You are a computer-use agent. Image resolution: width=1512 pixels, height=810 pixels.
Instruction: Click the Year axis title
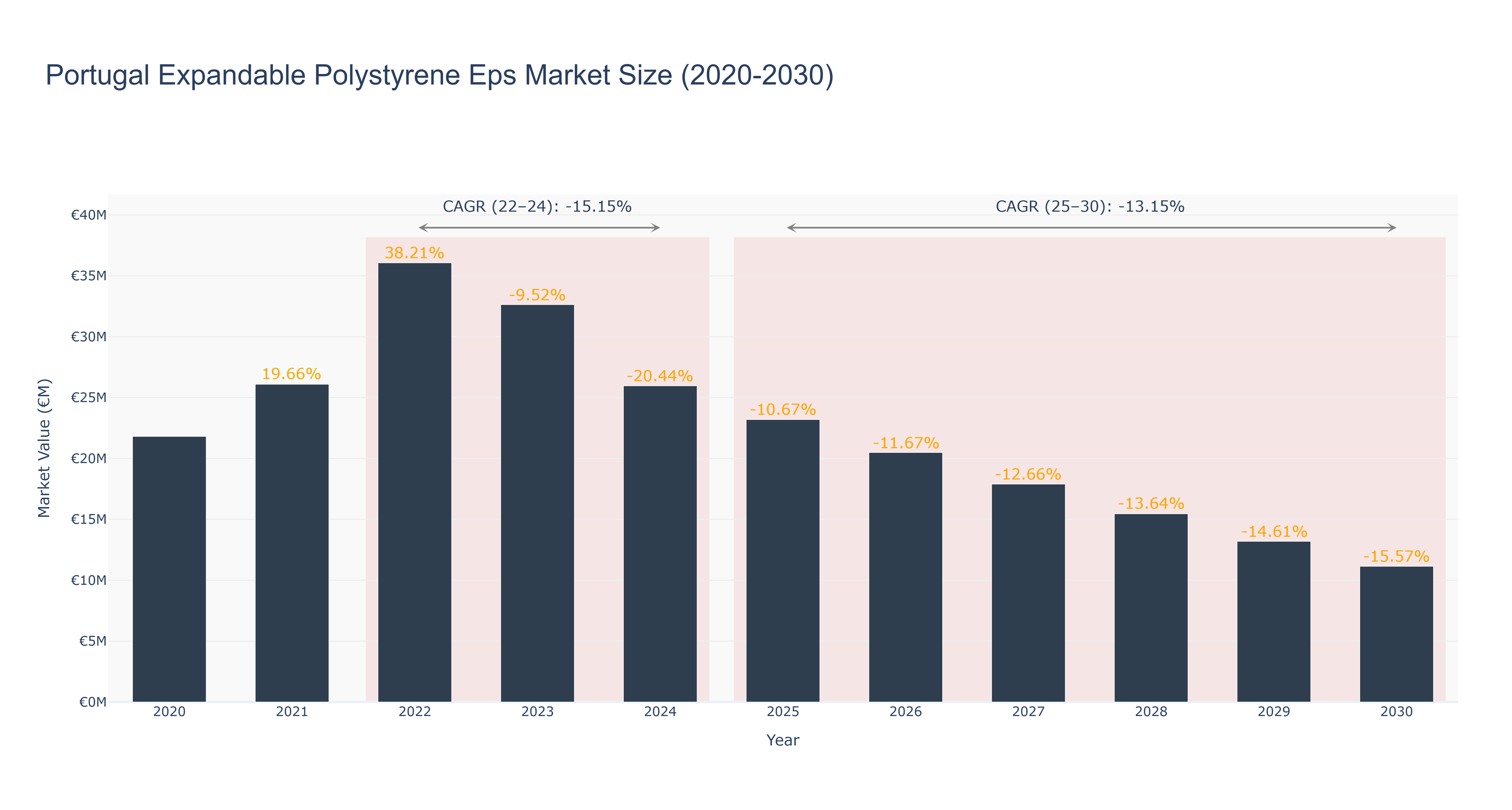coord(782,740)
